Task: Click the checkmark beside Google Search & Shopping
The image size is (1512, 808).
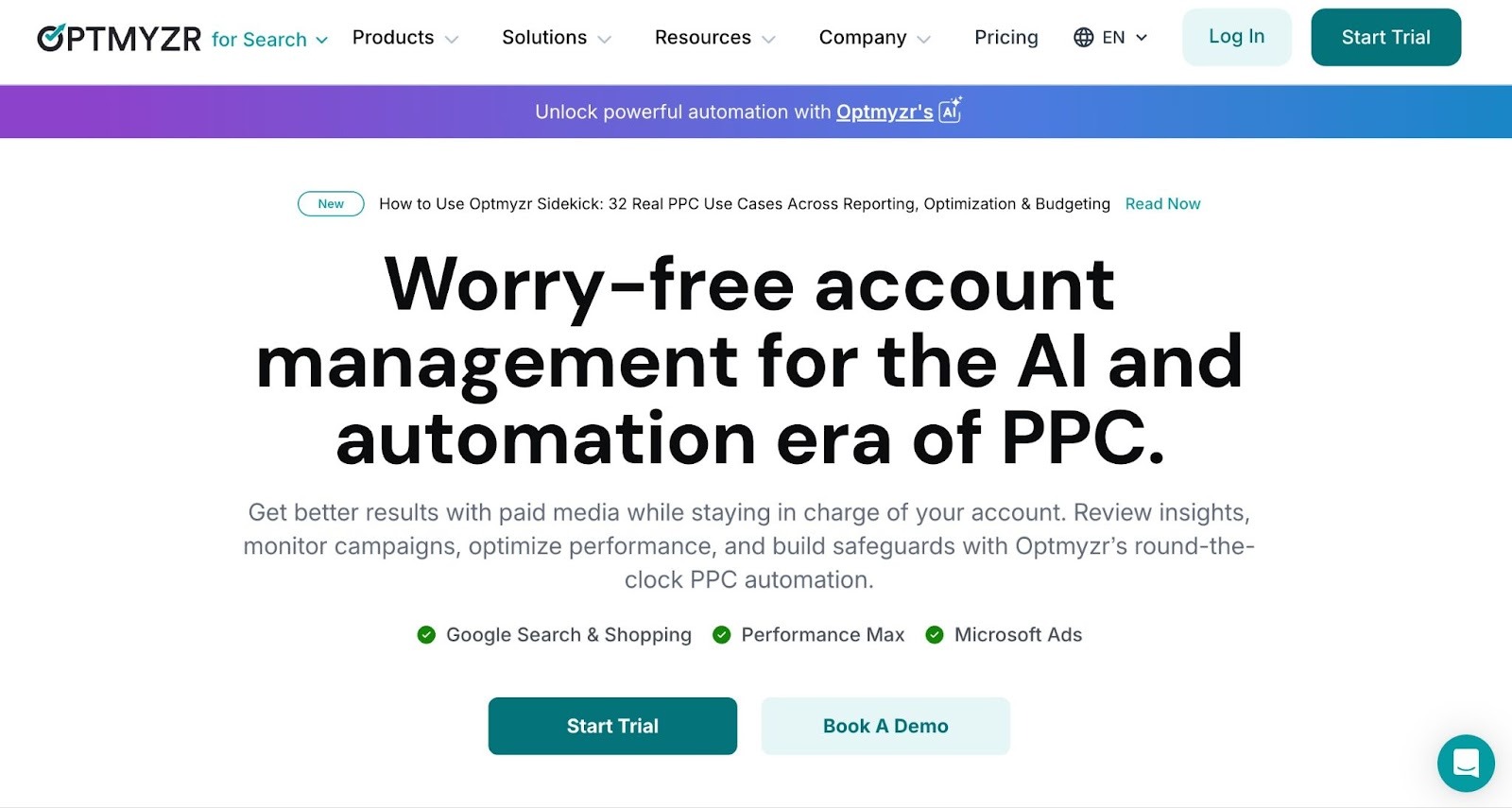Action: [427, 635]
